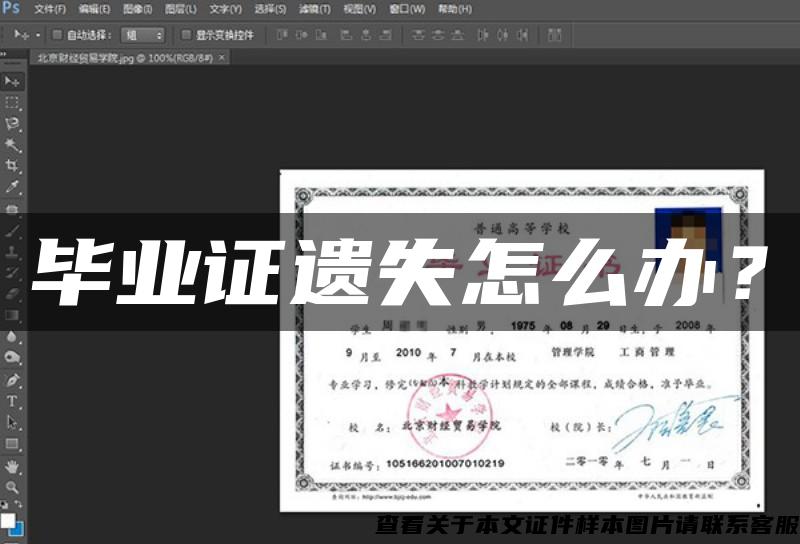
Task: Click the '管理学院' text on the certificate
Action: point(572,352)
